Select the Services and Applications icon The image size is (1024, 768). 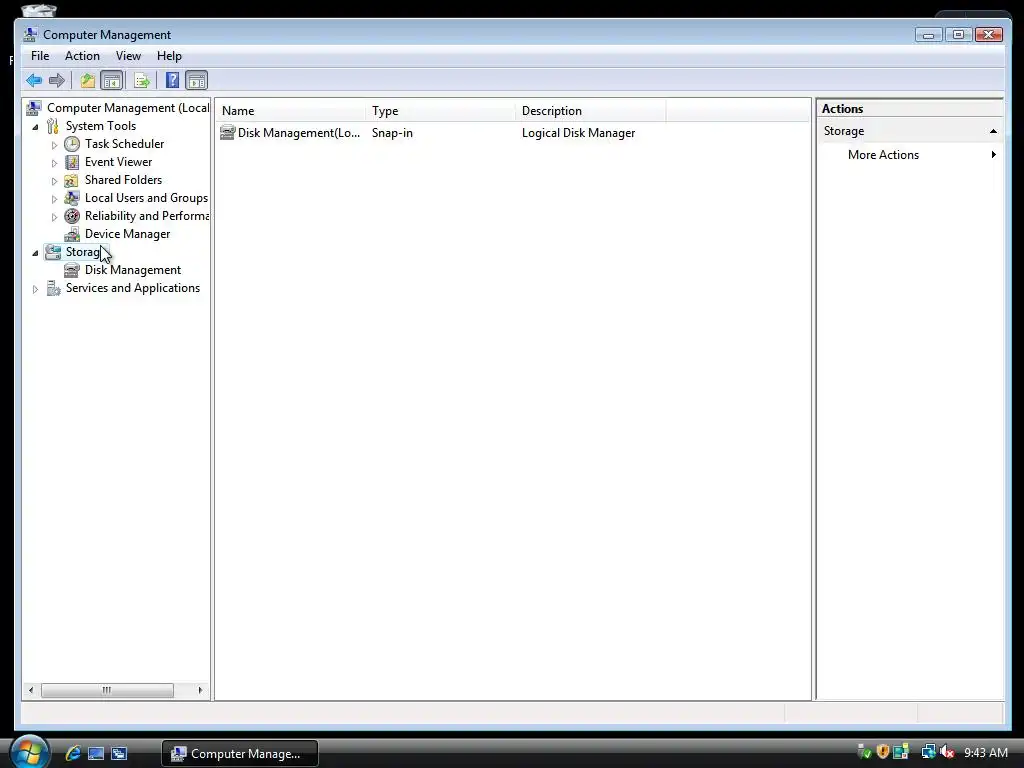pyautogui.click(x=53, y=288)
